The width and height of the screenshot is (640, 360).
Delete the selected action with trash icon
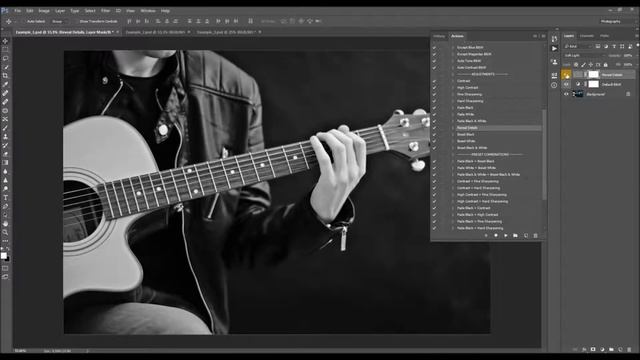pos(536,236)
